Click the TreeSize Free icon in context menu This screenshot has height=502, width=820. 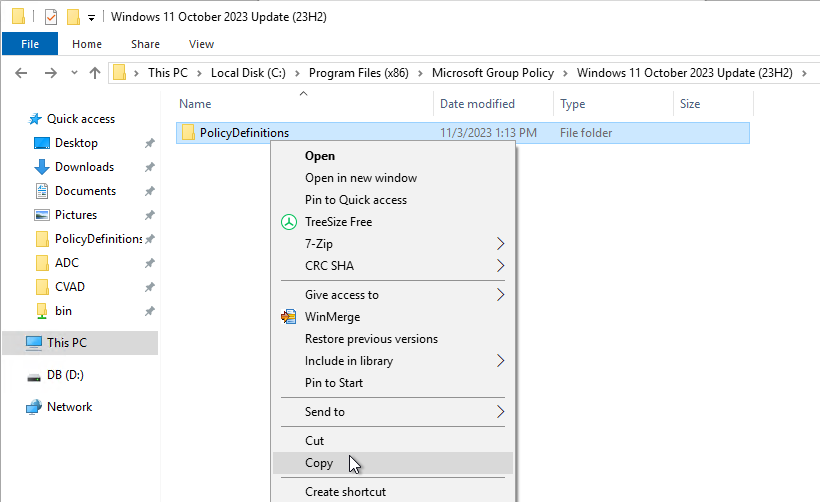[x=289, y=222]
